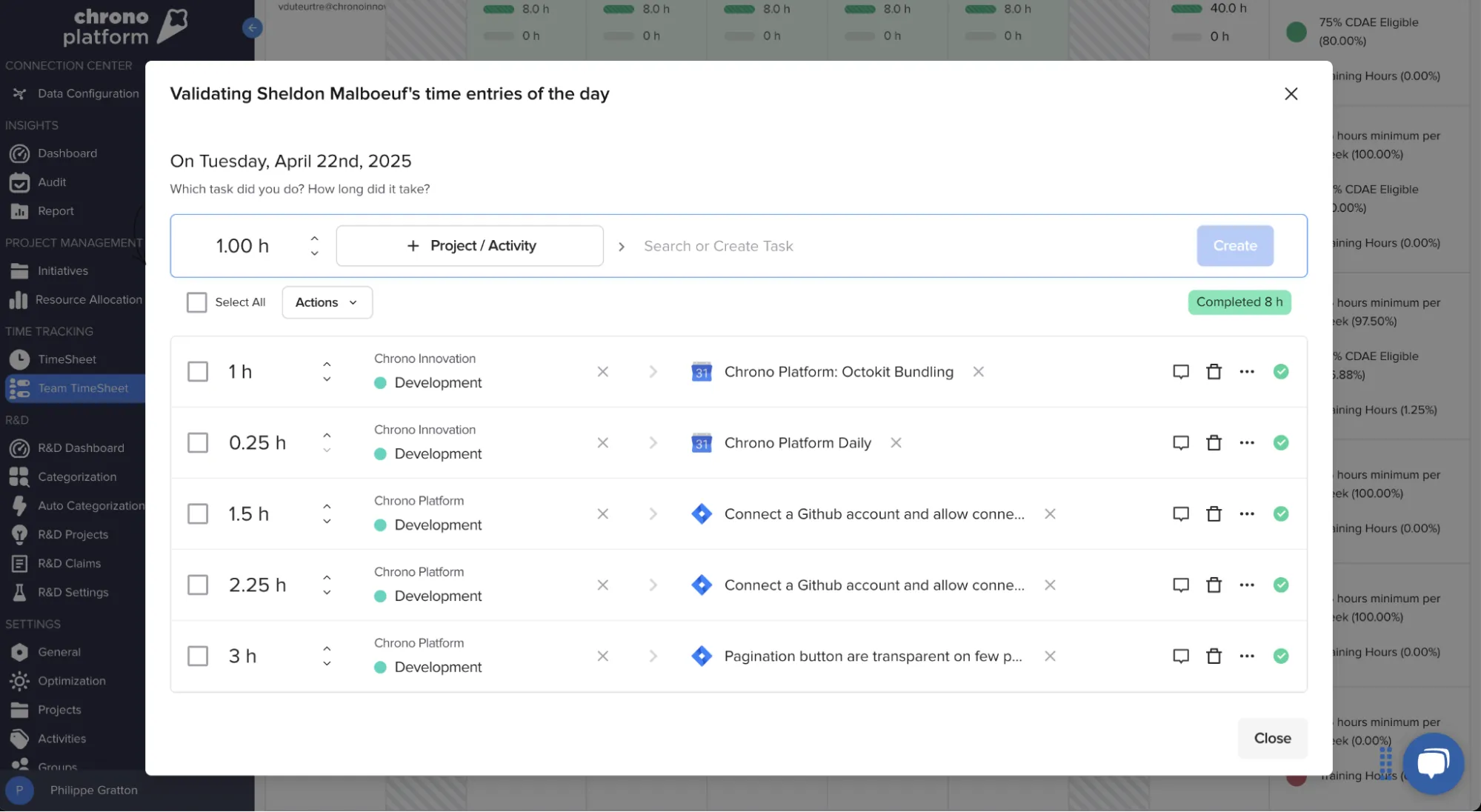Click the Close button in the modal
The width and height of the screenshot is (1481, 812).
1271,738
